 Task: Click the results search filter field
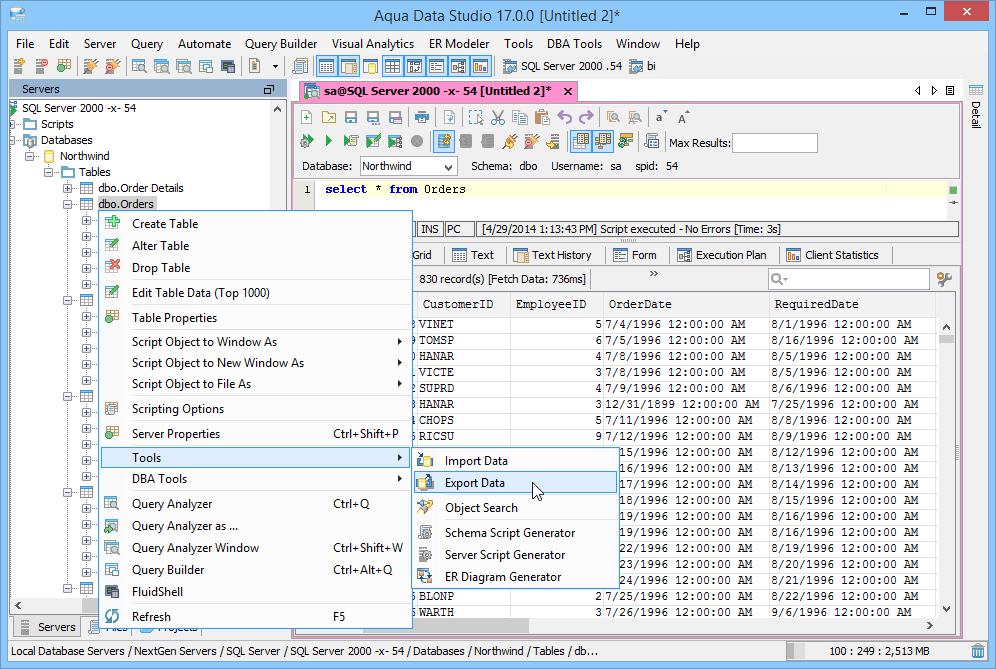pyautogui.click(x=849, y=279)
